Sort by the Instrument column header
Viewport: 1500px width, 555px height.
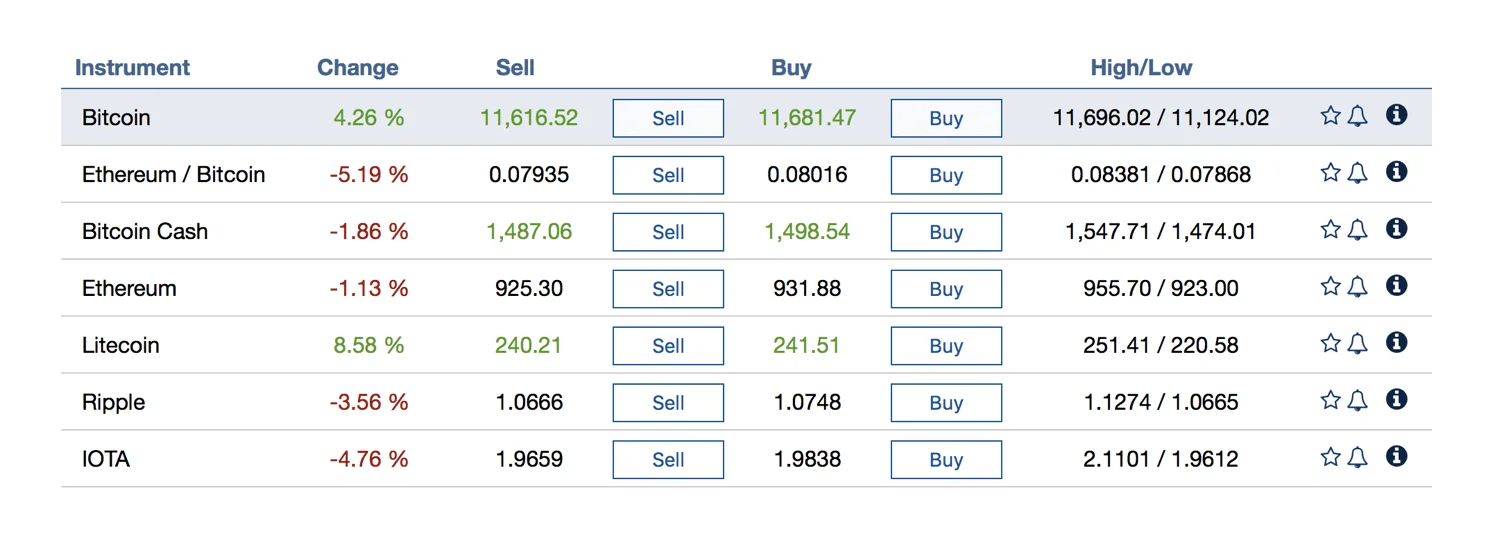pos(132,68)
